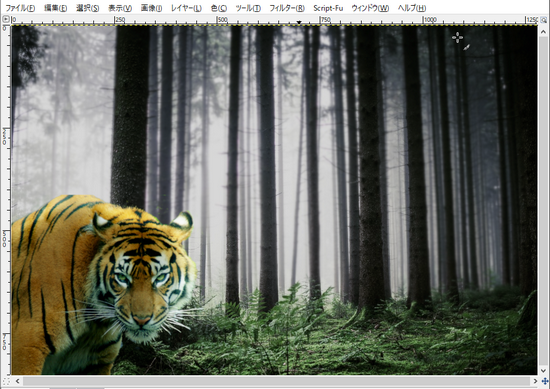Click the image menu triangle button at ruler corner
This screenshot has width=550, height=389.
pyautogui.click(x=6, y=20)
